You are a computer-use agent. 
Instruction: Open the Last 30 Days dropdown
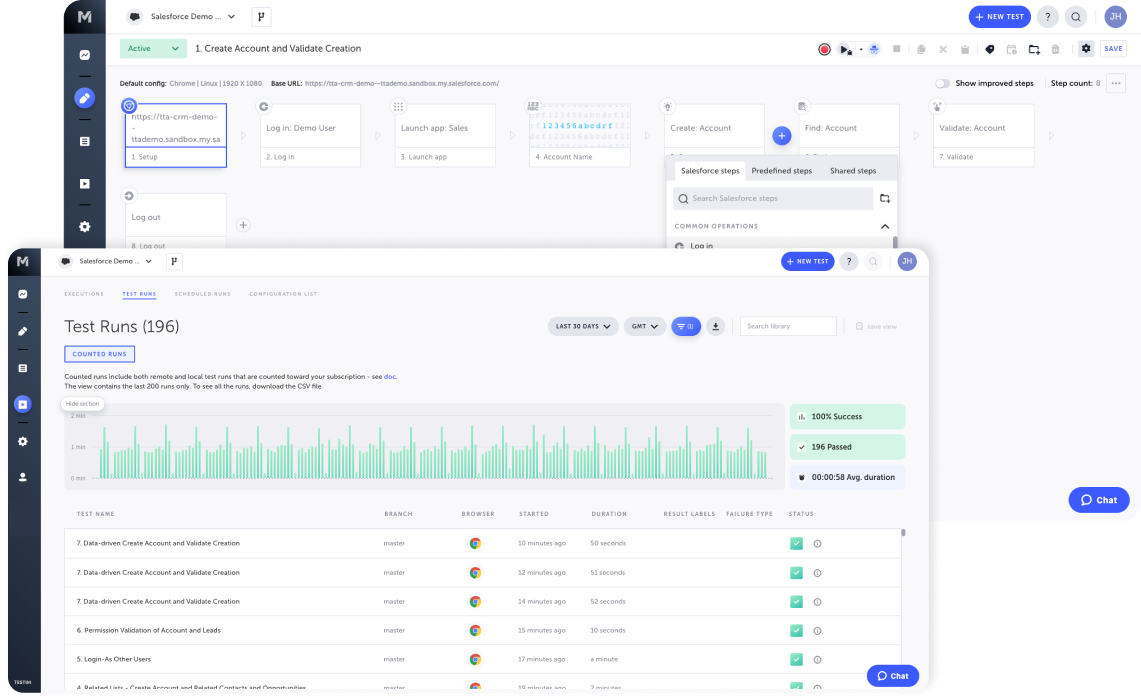pos(583,326)
